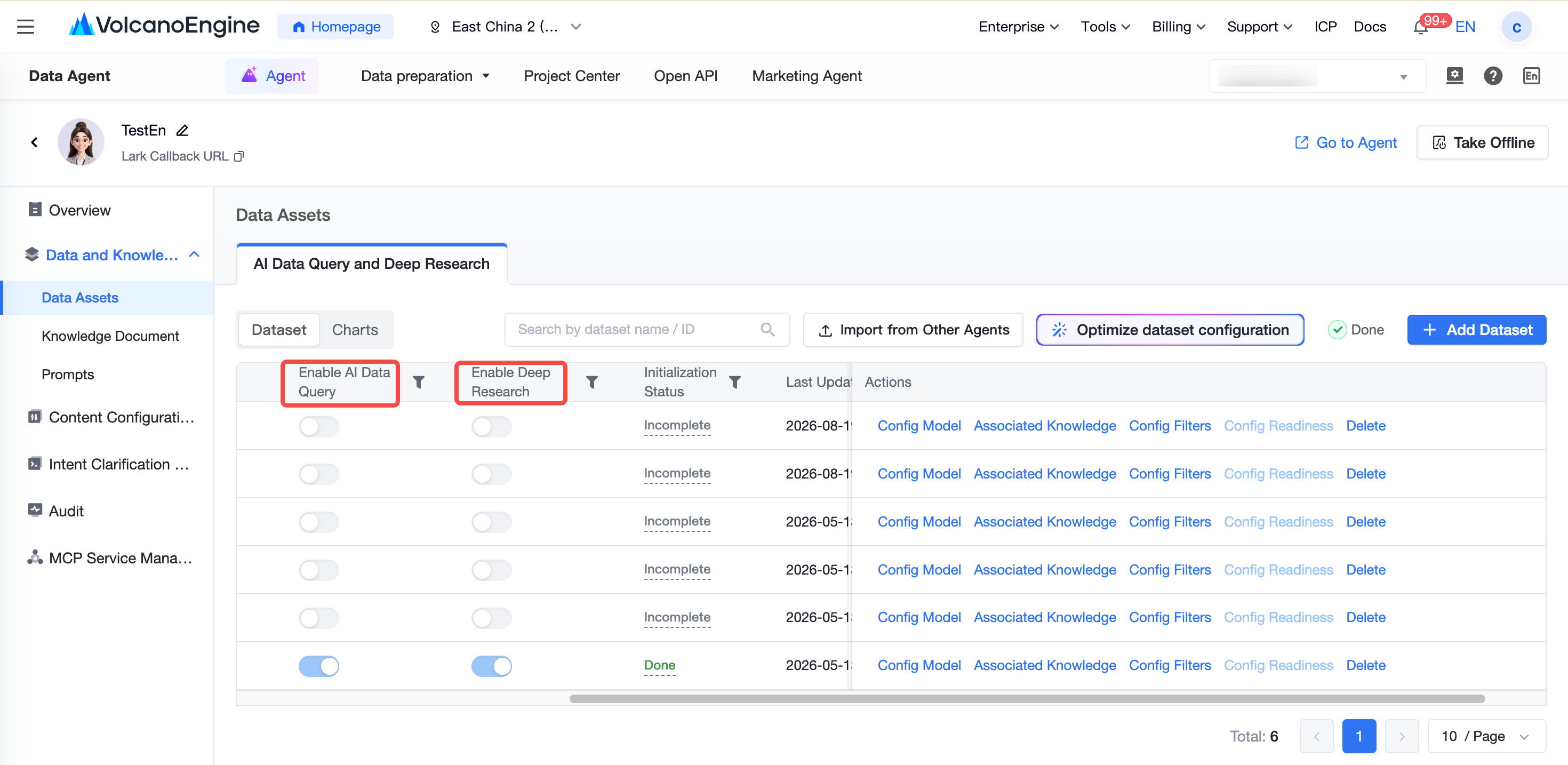Open the 10 / Page size dropdown
1568x765 pixels.
click(1486, 736)
